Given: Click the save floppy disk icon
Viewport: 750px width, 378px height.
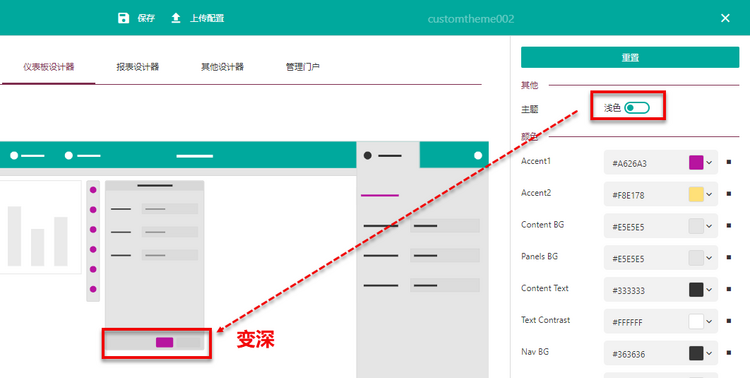Looking at the screenshot, I should [123, 18].
